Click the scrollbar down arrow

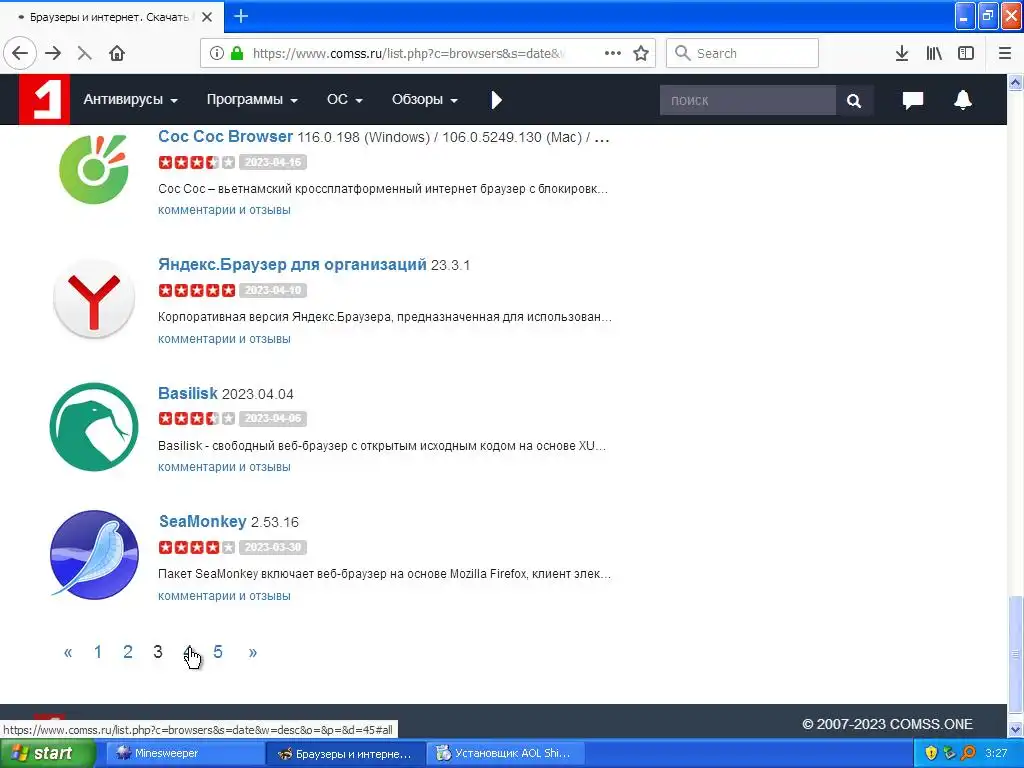coord(1015,729)
